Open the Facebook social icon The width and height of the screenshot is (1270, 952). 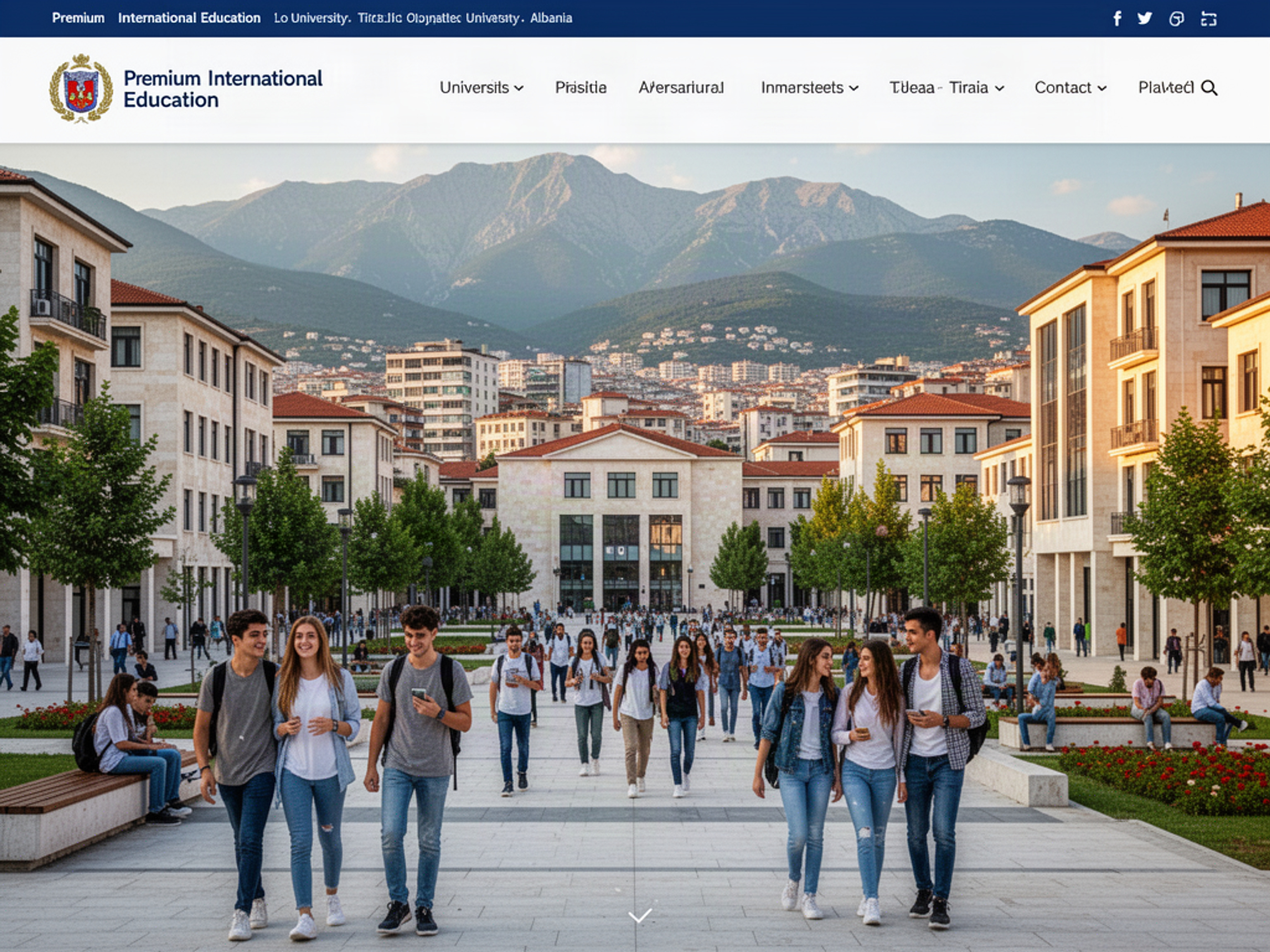point(1117,18)
